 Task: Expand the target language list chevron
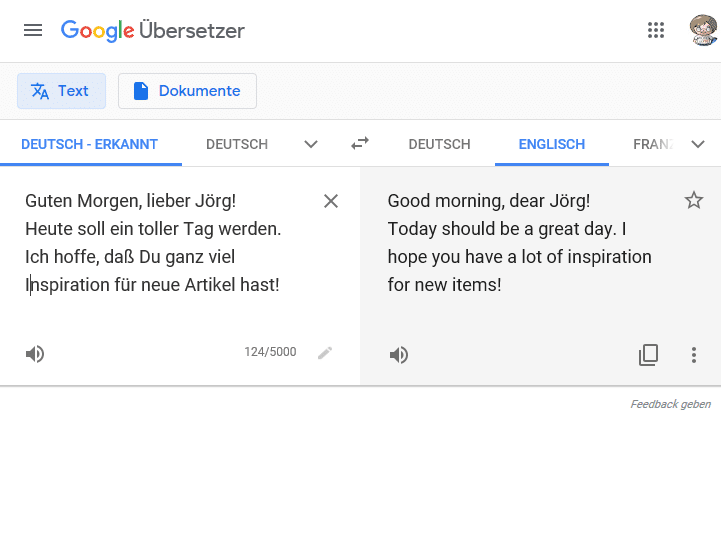coord(698,144)
